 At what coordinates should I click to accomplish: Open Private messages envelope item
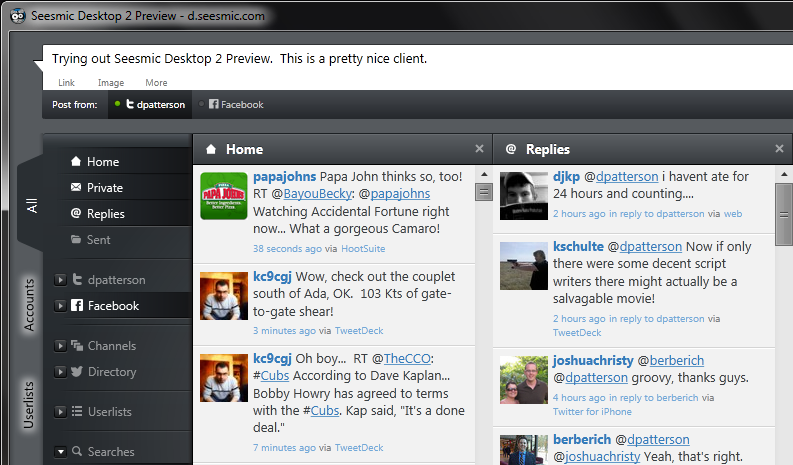[x=97, y=188]
